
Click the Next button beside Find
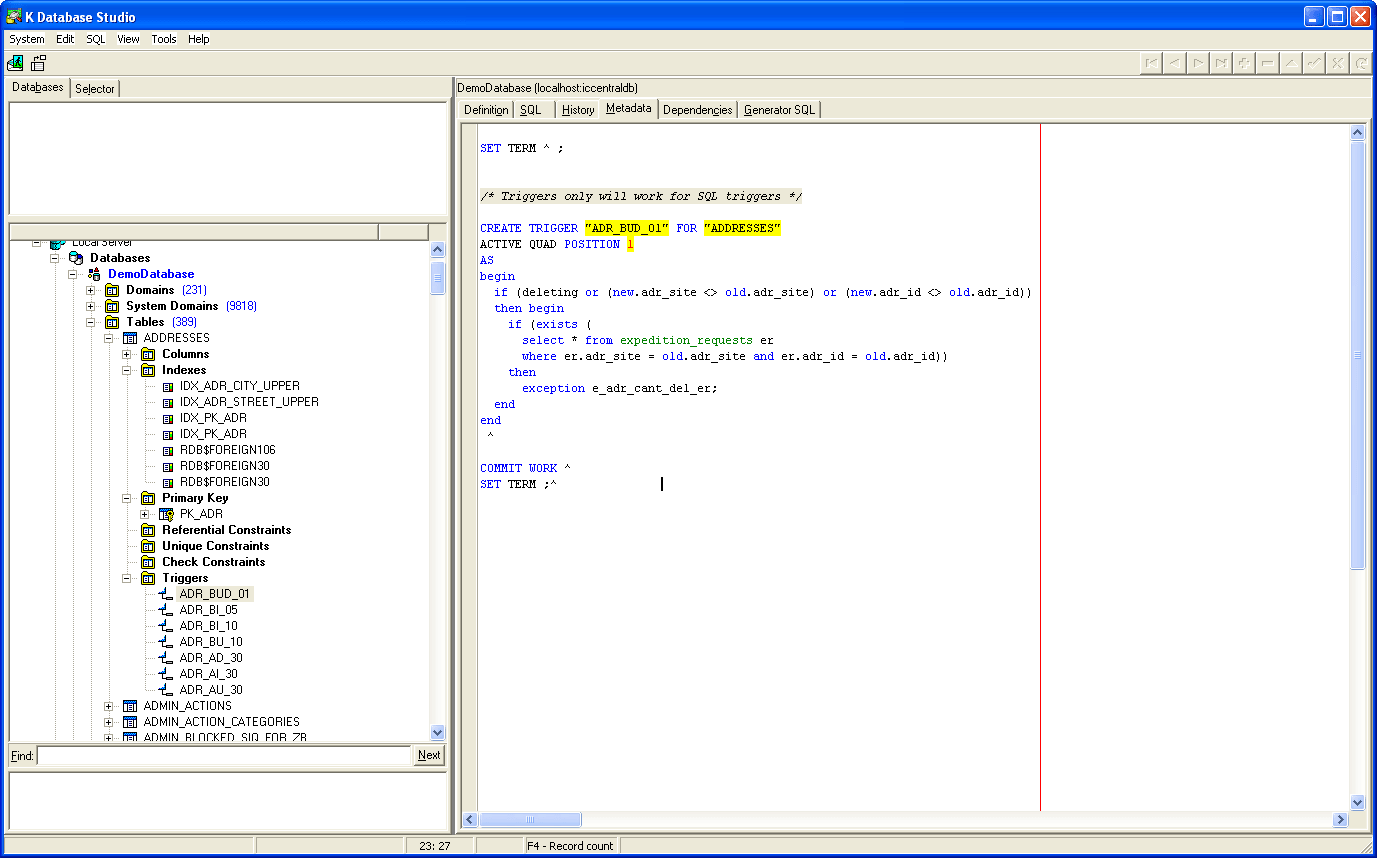(x=429, y=755)
